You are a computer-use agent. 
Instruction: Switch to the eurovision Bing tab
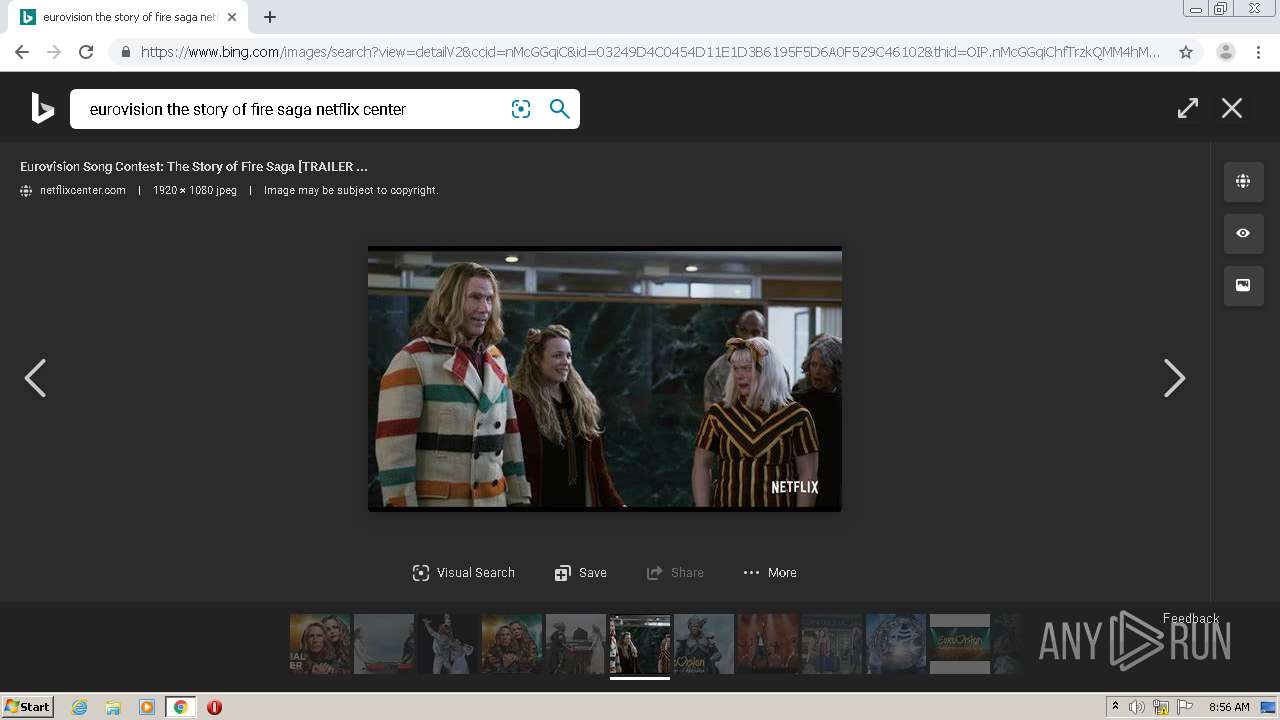coord(128,17)
